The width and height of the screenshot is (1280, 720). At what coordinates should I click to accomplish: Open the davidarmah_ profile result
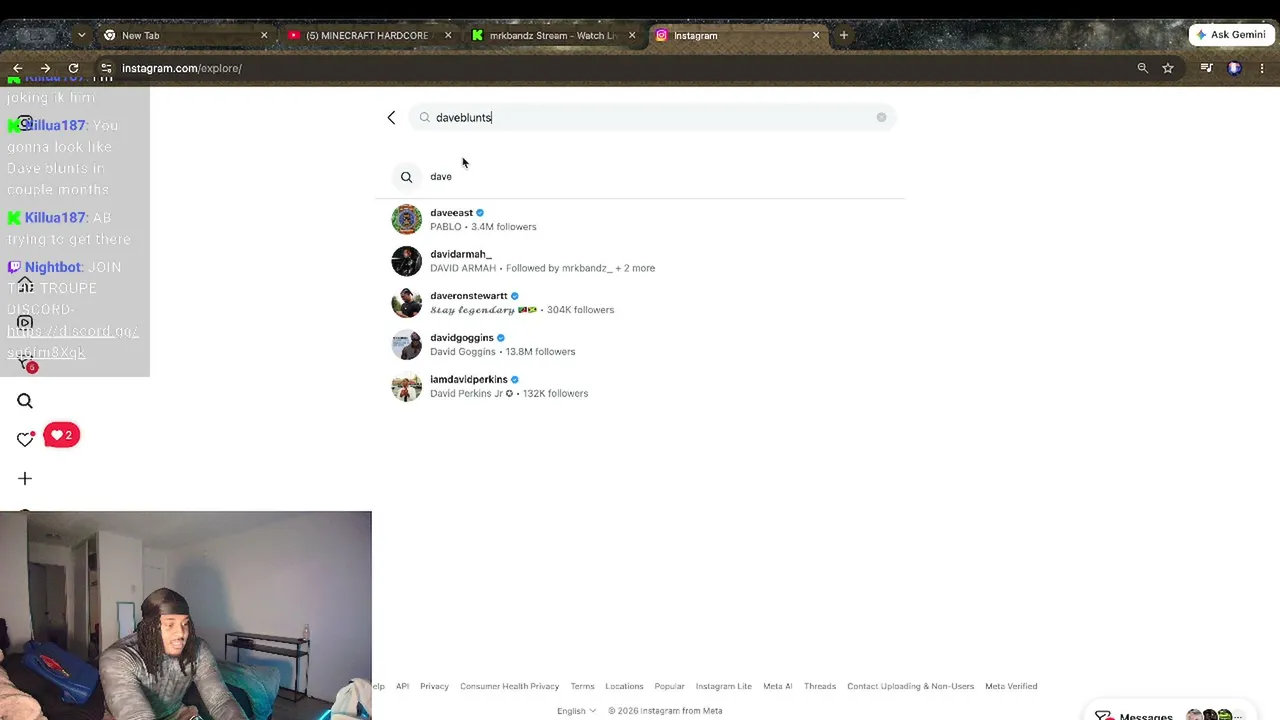[x=640, y=261]
